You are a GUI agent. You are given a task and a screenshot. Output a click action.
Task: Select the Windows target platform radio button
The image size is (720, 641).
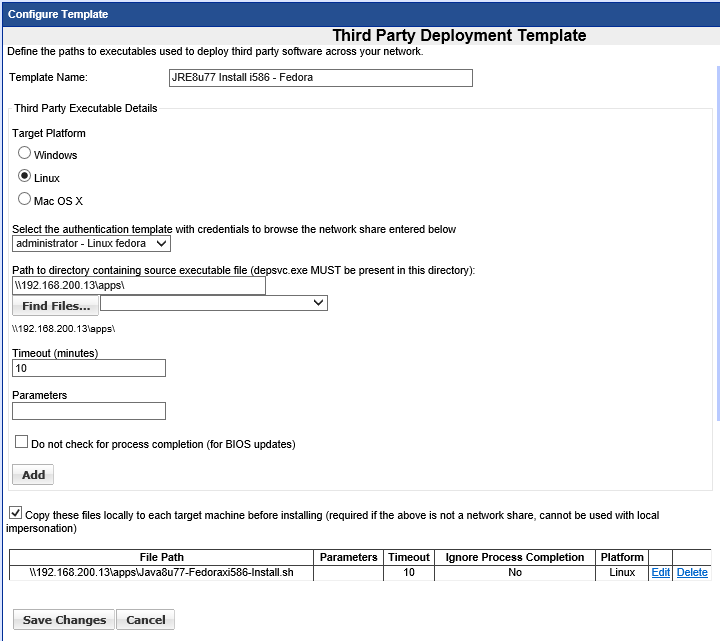point(25,154)
